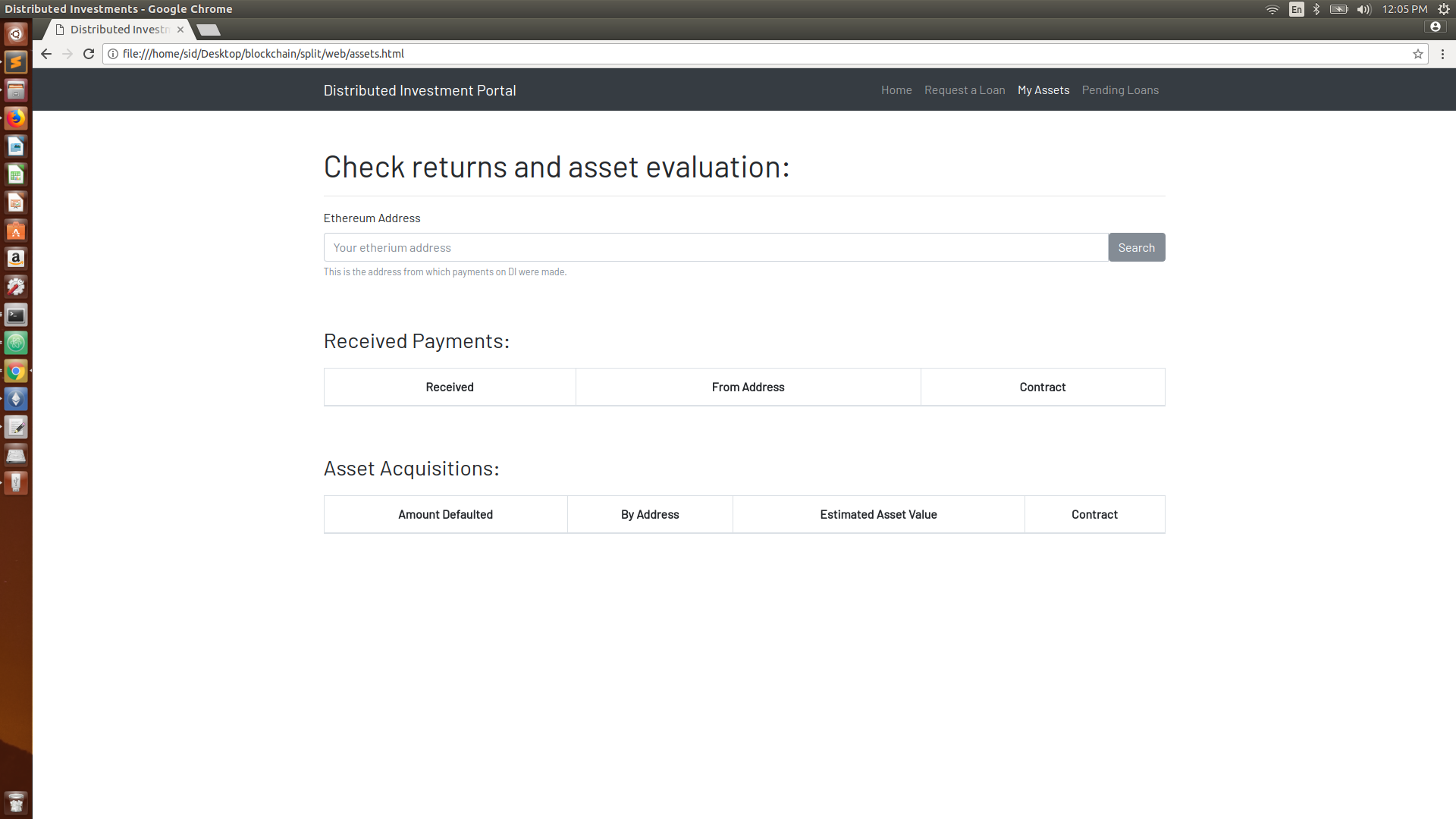Open the Wi-Fi network indicator
Image resolution: width=1456 pixels, height=819 pixels.
coord(1272,9)
